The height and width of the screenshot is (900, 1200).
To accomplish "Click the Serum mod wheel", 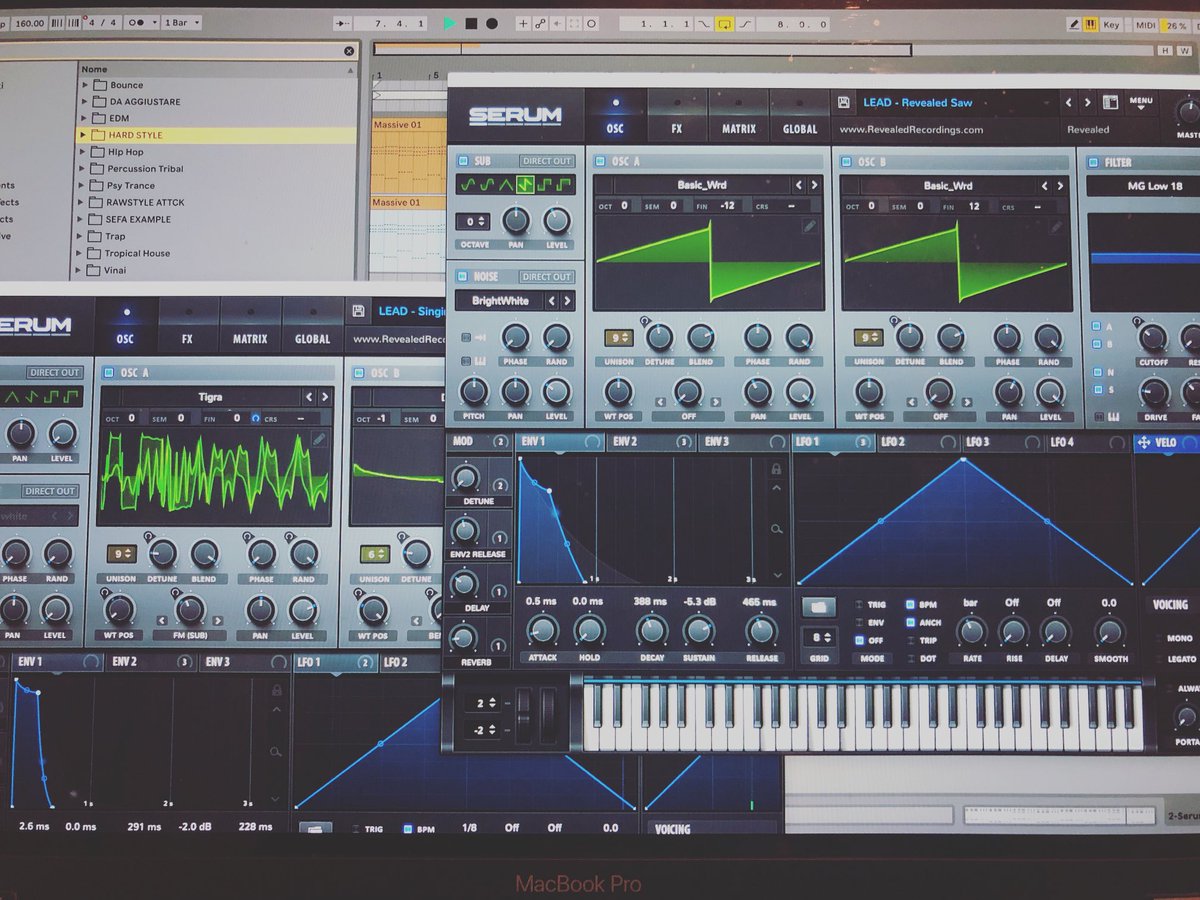I will pyautogui.click(x=547, y=715).
